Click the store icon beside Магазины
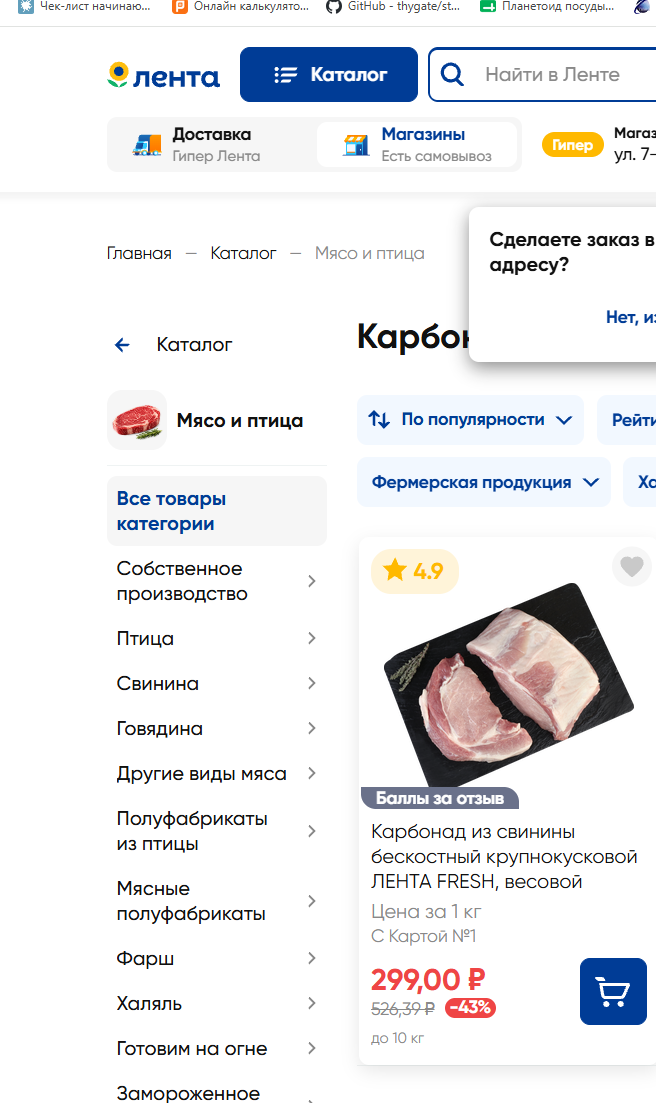 click(x=356, y=145)
